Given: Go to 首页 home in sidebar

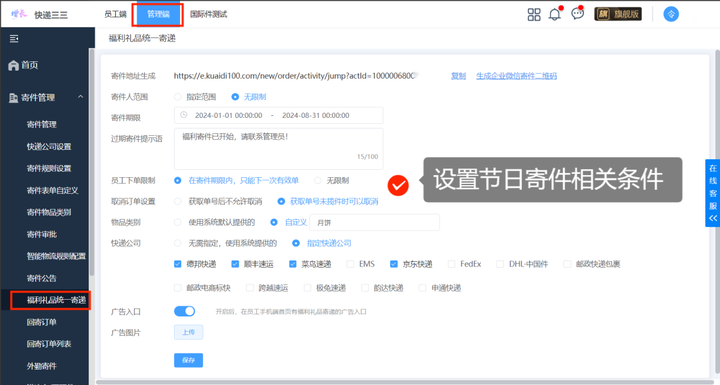Looking at the screenshot, I should point(23,65).
